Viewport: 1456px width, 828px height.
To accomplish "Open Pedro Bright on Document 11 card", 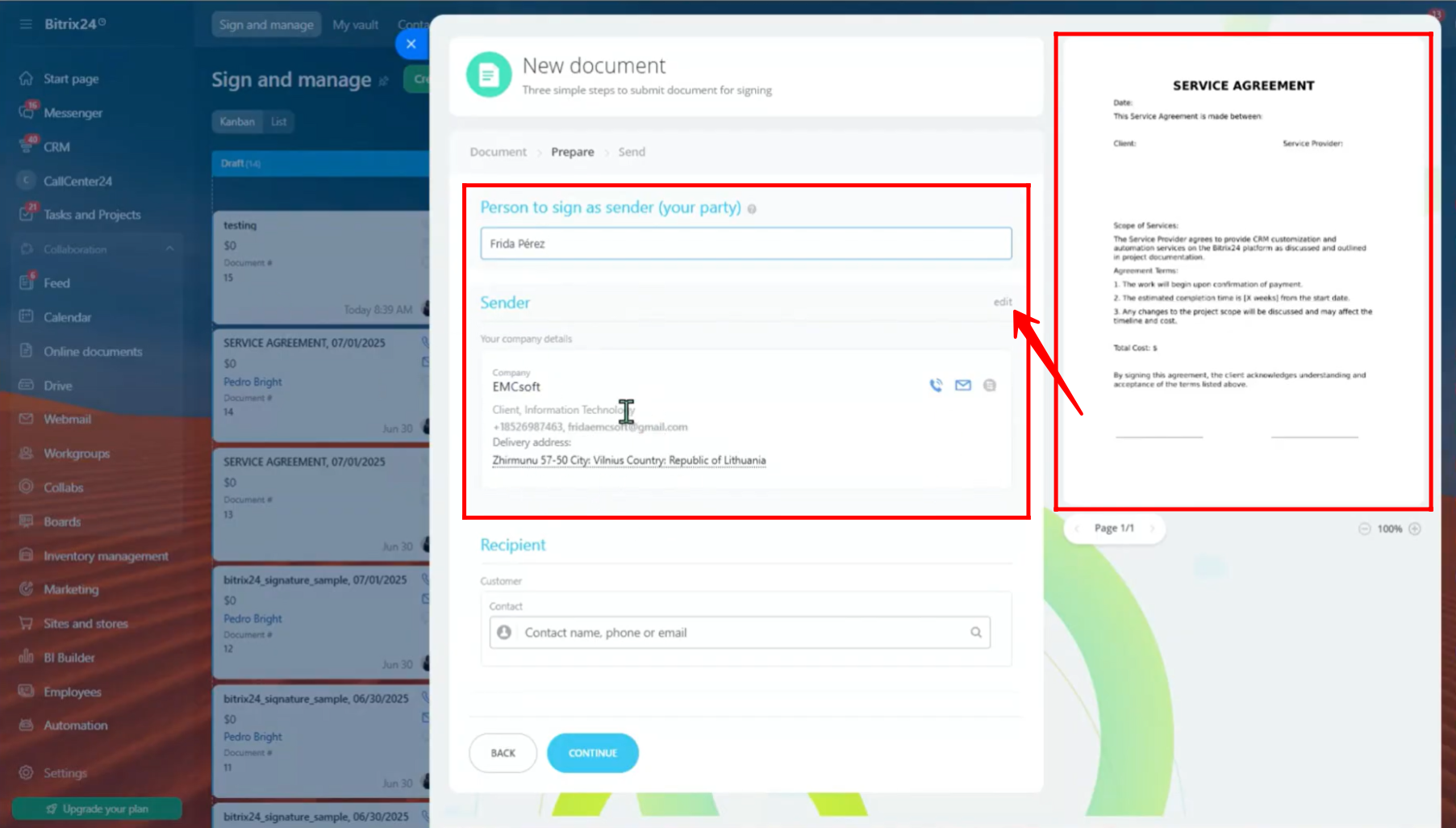I will (252, 737).
